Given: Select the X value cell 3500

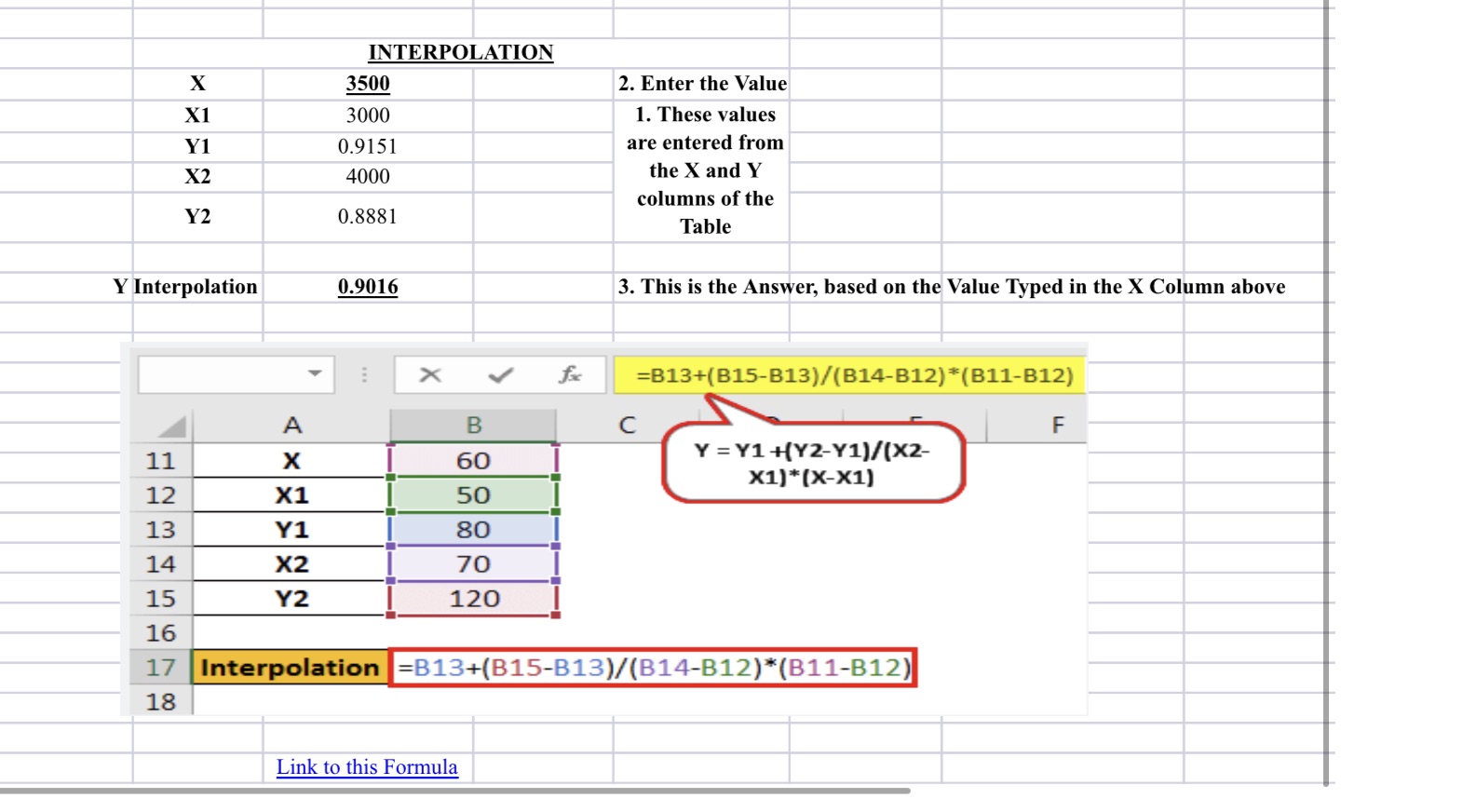Looking at the screenshot, I should coord(368,84).
